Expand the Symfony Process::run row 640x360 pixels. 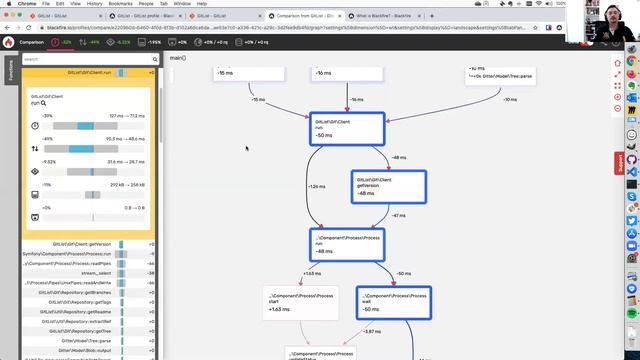click(x=89, y=254)
